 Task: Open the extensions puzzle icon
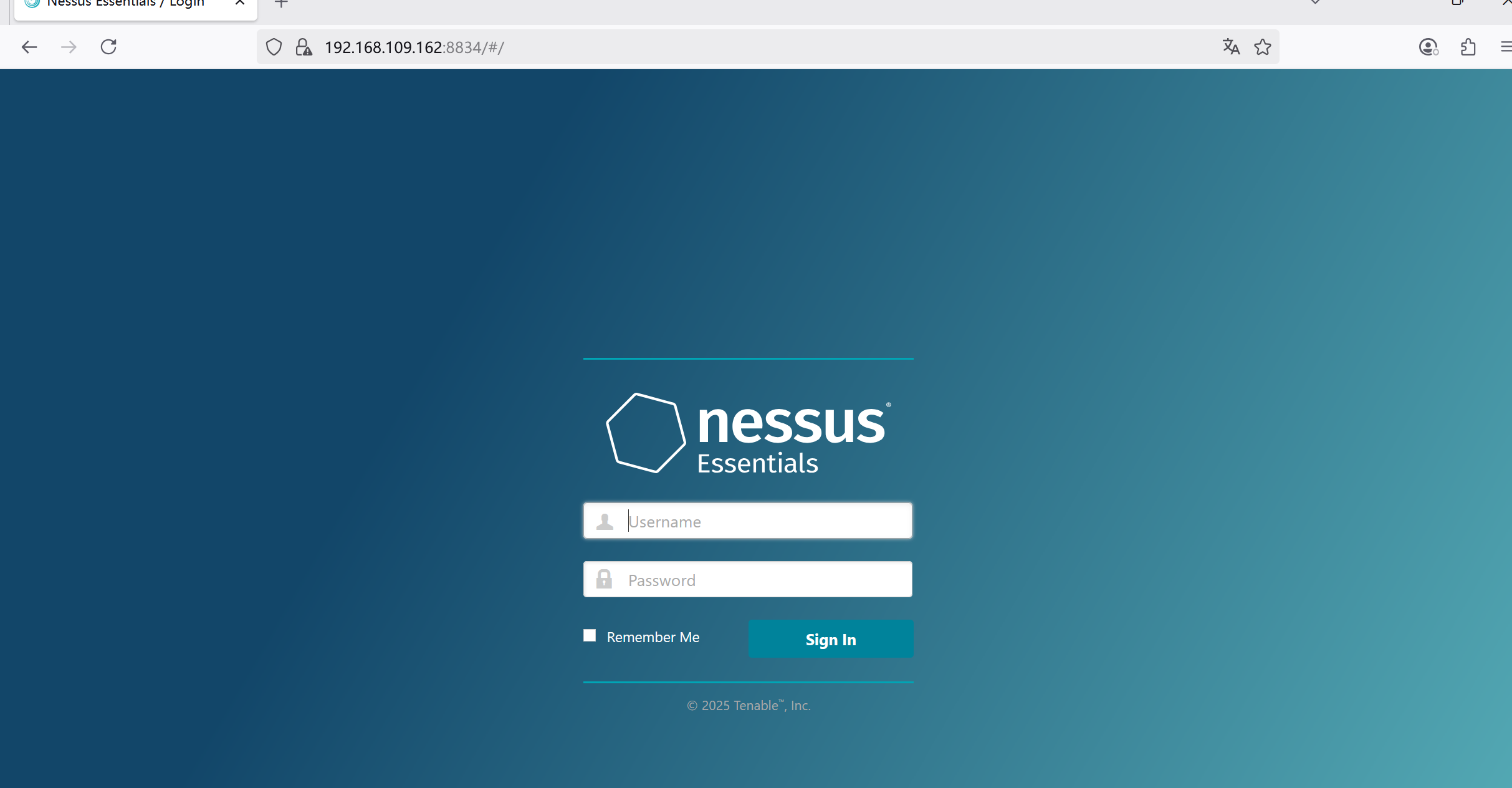1468,47
